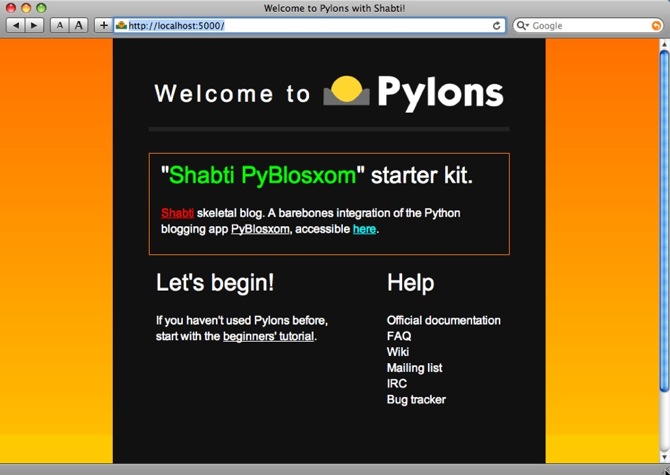The image size is (670, 475).
Task: Zoom window with green button
Action: (41, 8)
